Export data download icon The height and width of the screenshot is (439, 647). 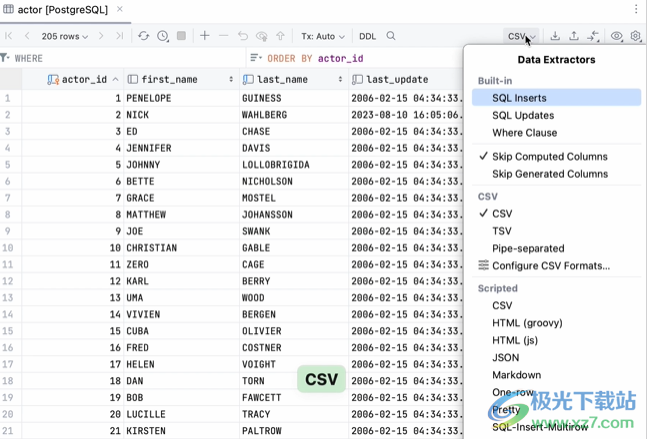click(x=555, y=36)
